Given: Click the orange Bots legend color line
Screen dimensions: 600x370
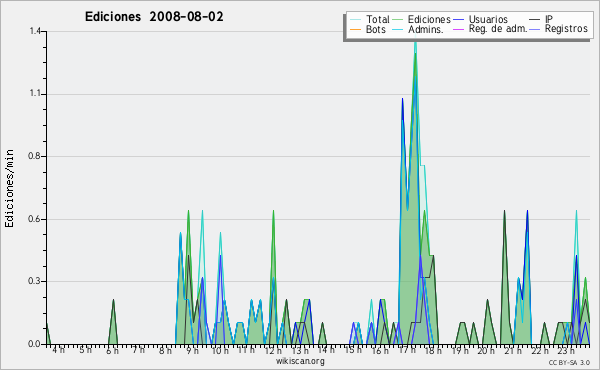Looking at the screenshot, I should click(355, 29).
